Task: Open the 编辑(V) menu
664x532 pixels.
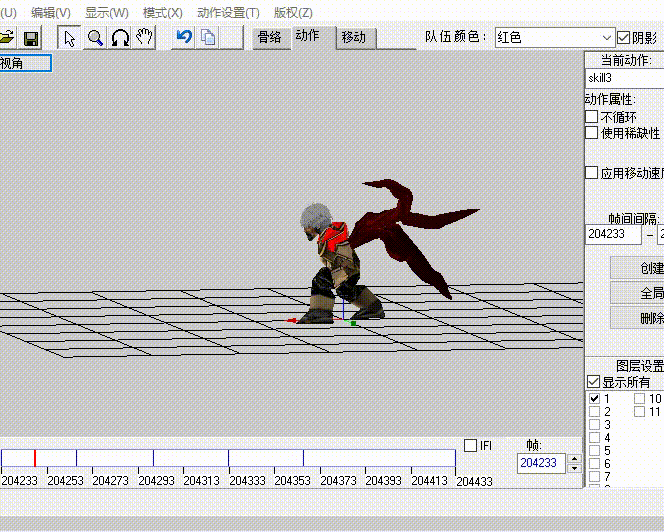Action: (51, 13)
